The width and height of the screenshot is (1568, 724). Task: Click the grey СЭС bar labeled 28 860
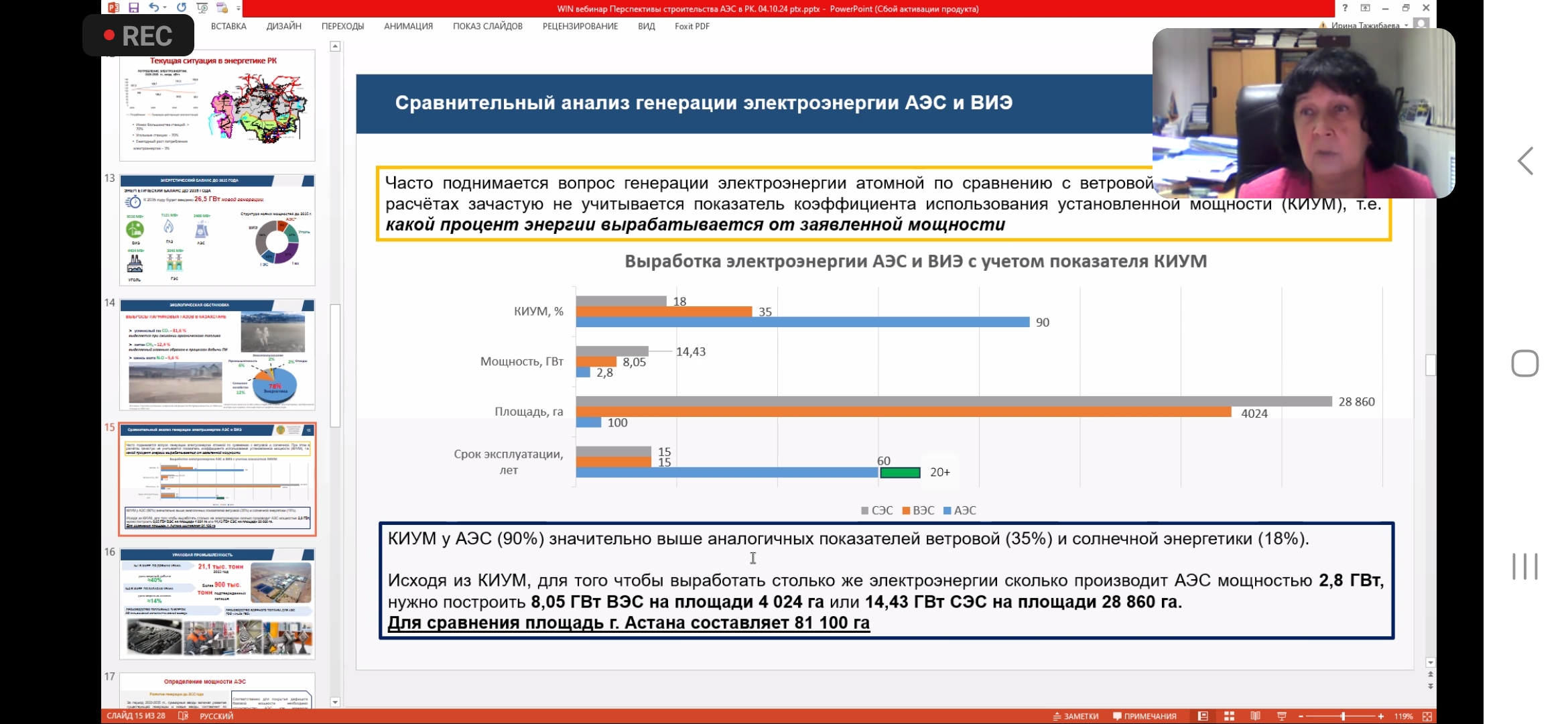coord(954,402)
